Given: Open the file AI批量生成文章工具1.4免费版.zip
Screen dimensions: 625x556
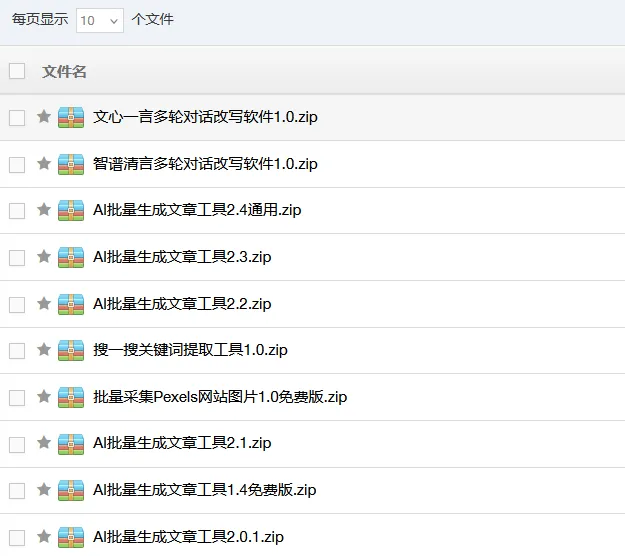Looking at the screenshot, I should click(x=204, y=490).
